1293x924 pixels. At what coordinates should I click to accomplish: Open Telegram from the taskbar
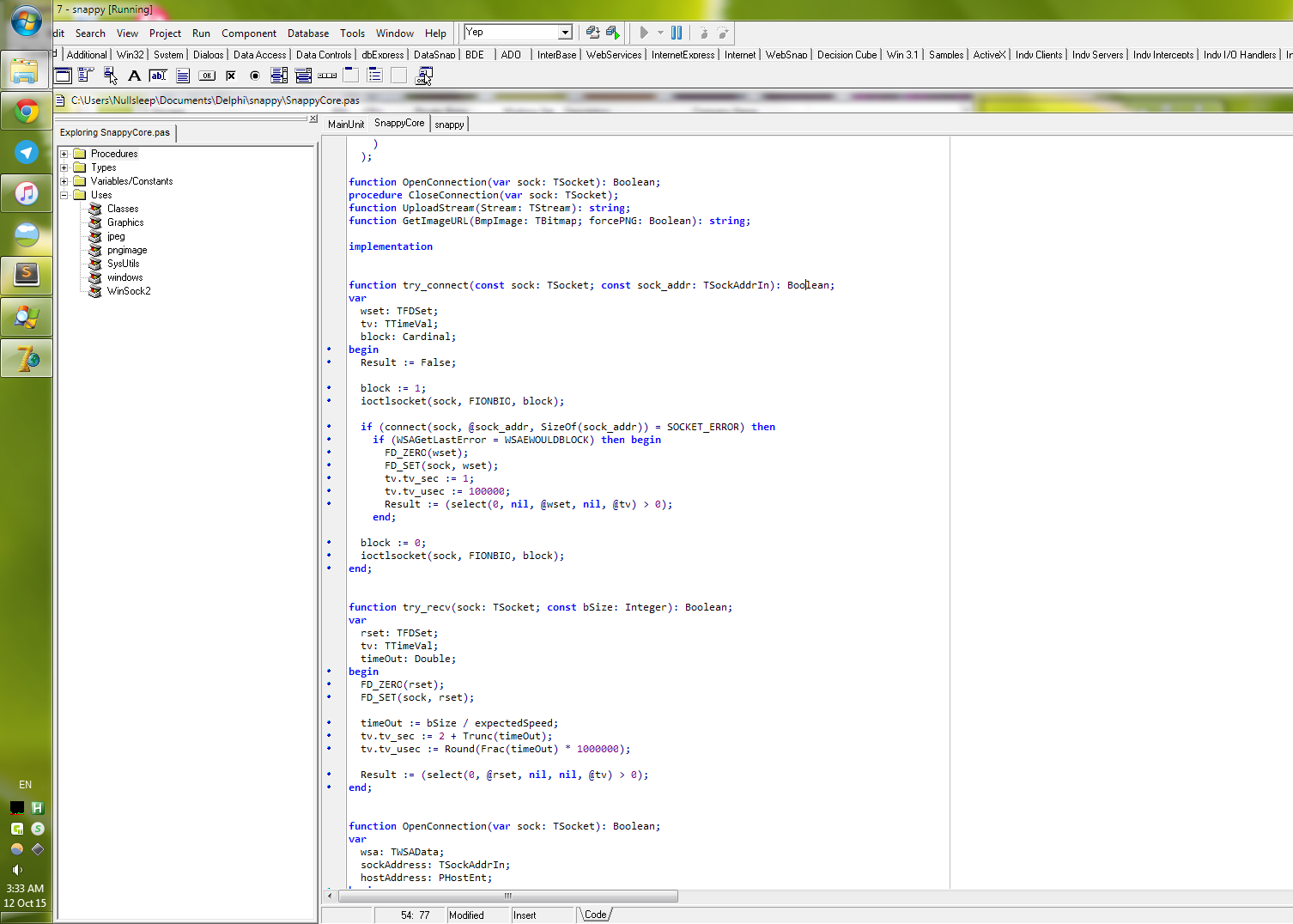pyautogui.click(x=27, y=152)
